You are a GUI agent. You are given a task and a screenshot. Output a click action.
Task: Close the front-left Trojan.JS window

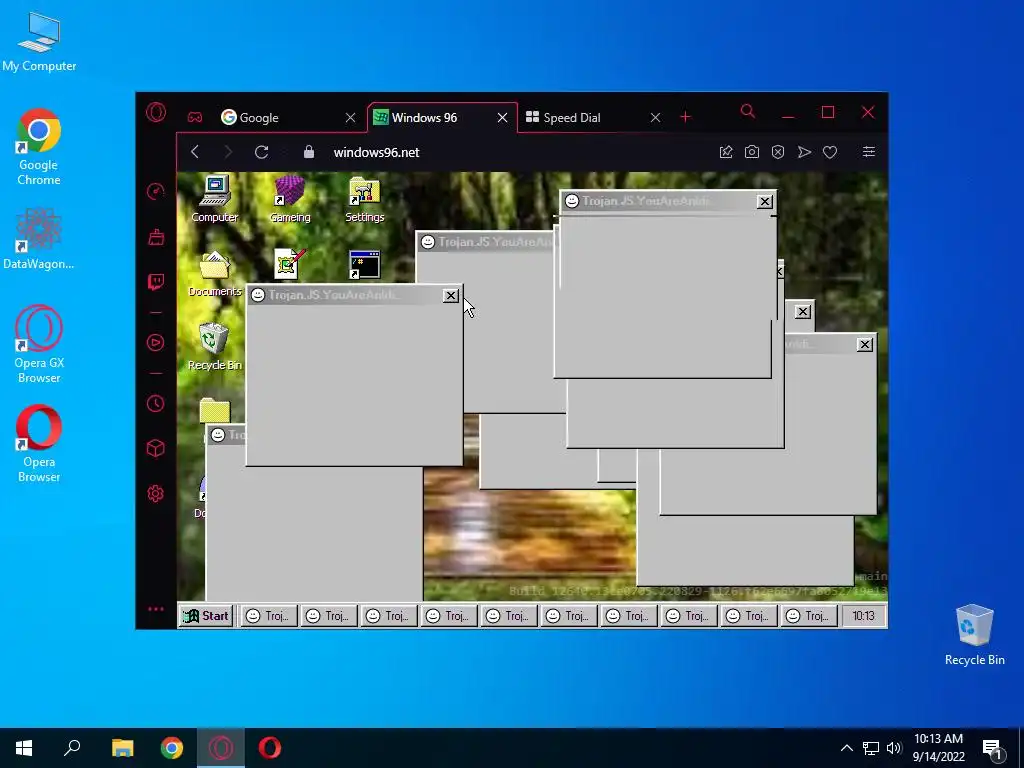click(x=451, y=296)
